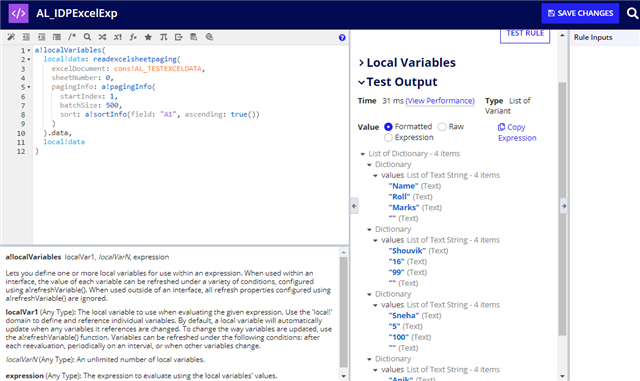Click the "Shouvik" text value in output

[x=407, y=251]
